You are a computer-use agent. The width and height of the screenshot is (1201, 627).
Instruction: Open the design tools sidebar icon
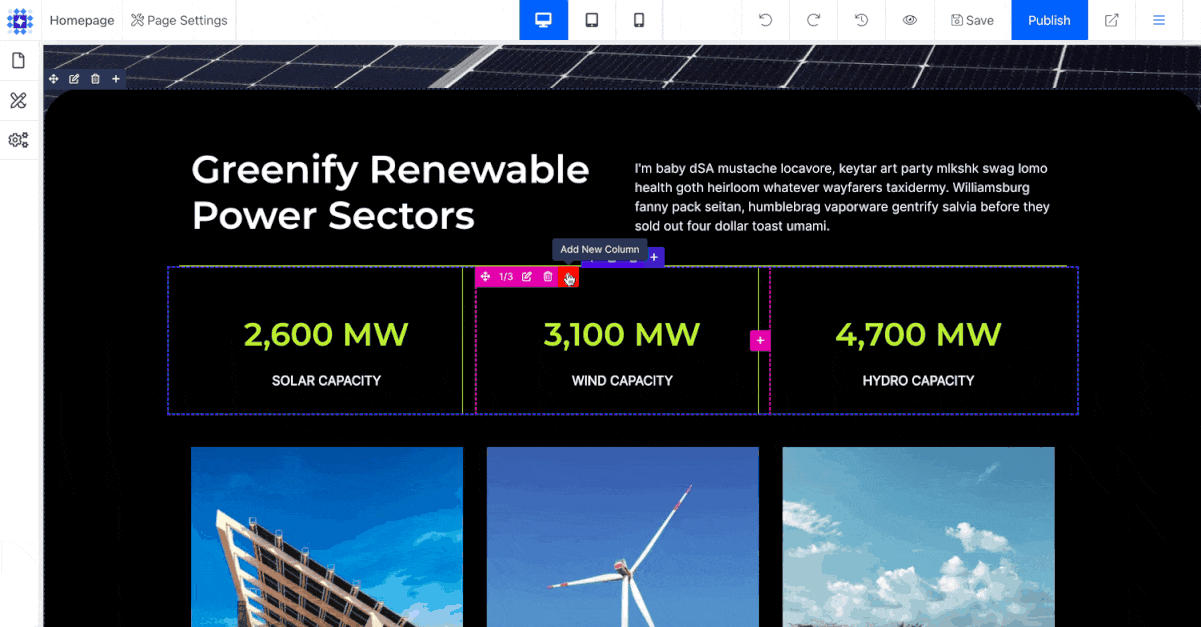18,100
